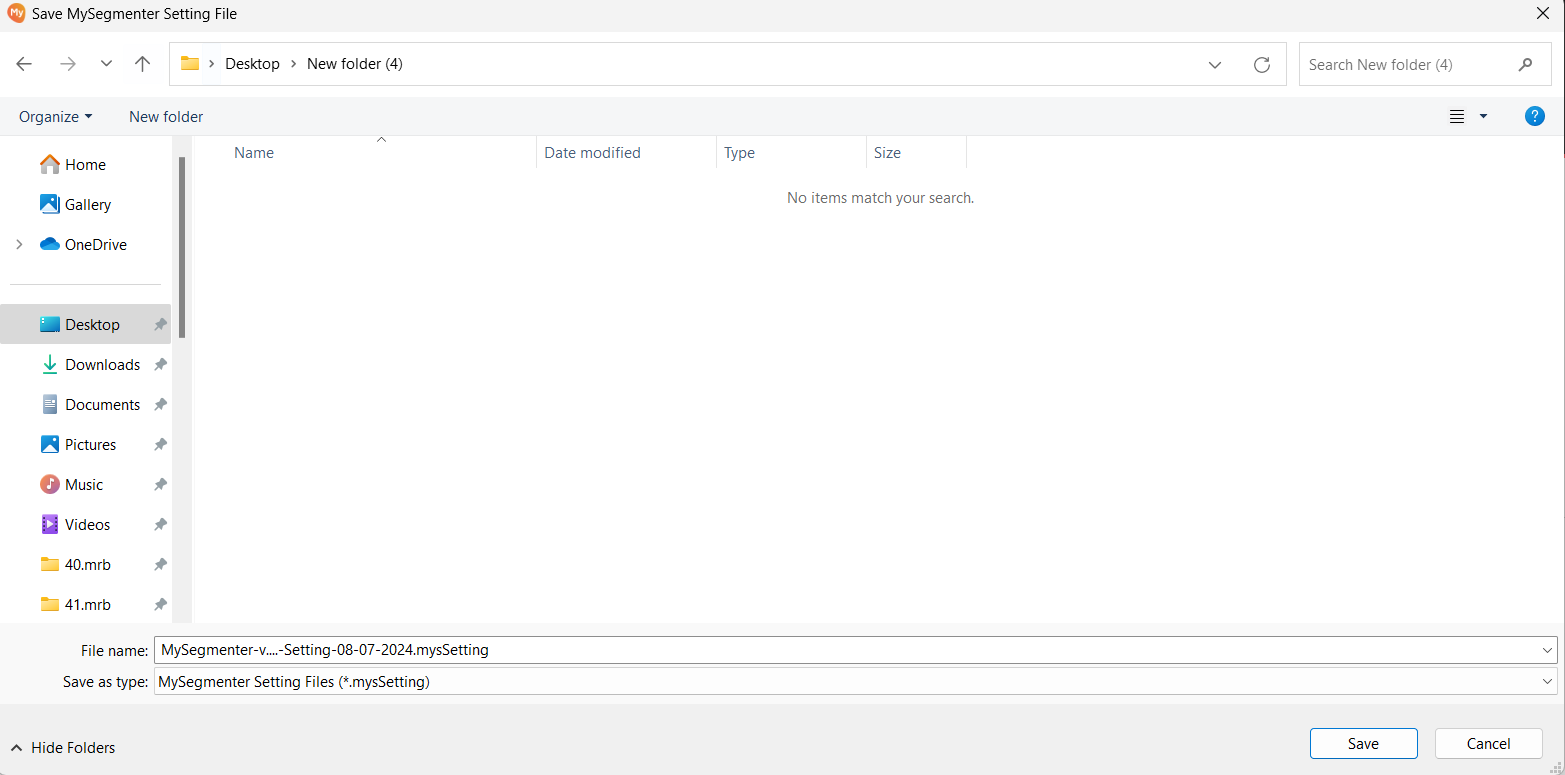The image size is (1565, 775).
Task: Open the view options dropdown arrow
Action: (1483, 117)
